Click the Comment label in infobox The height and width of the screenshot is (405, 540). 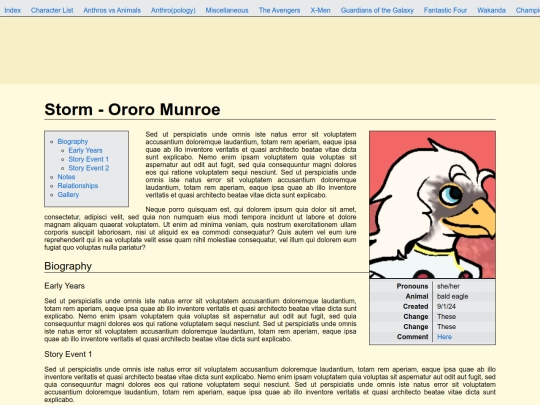point(412,337)
